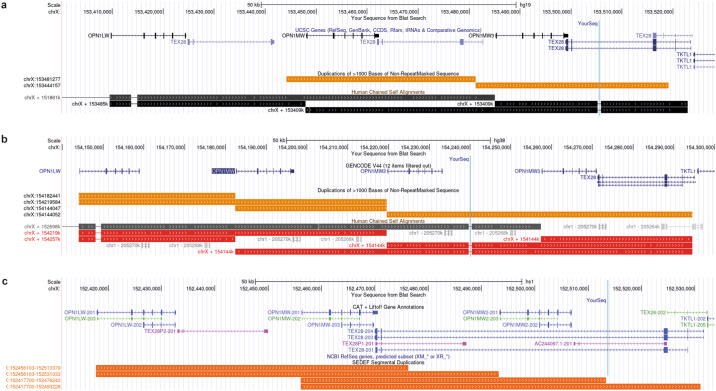Screen dimensions: 716x391
Task: Click the OPN1MW gene label in panel a
Action: (294, 35)
